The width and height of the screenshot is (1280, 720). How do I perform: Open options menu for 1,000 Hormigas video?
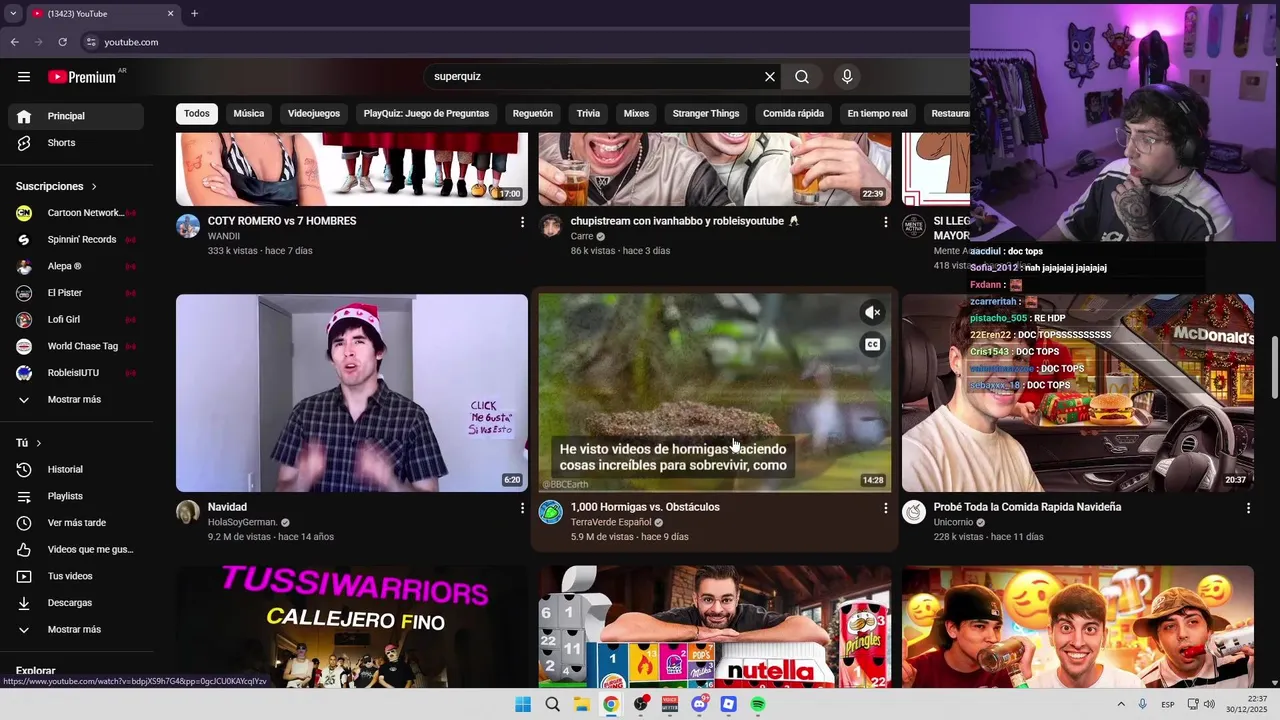(885, 508)
